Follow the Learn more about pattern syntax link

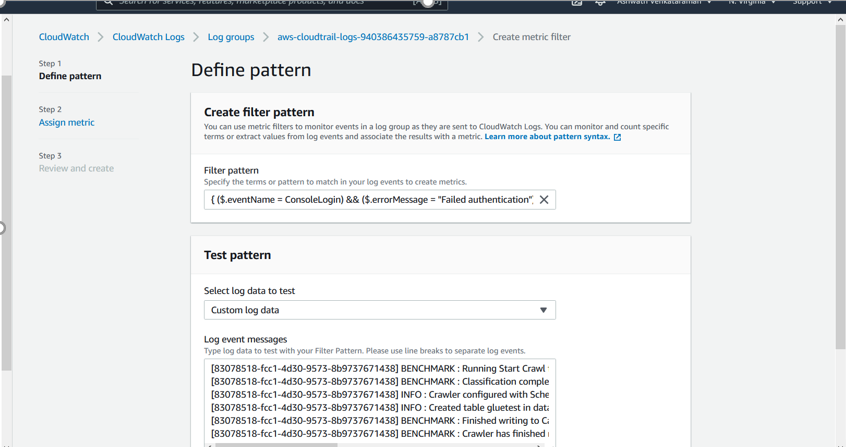[x=546, y=137]
